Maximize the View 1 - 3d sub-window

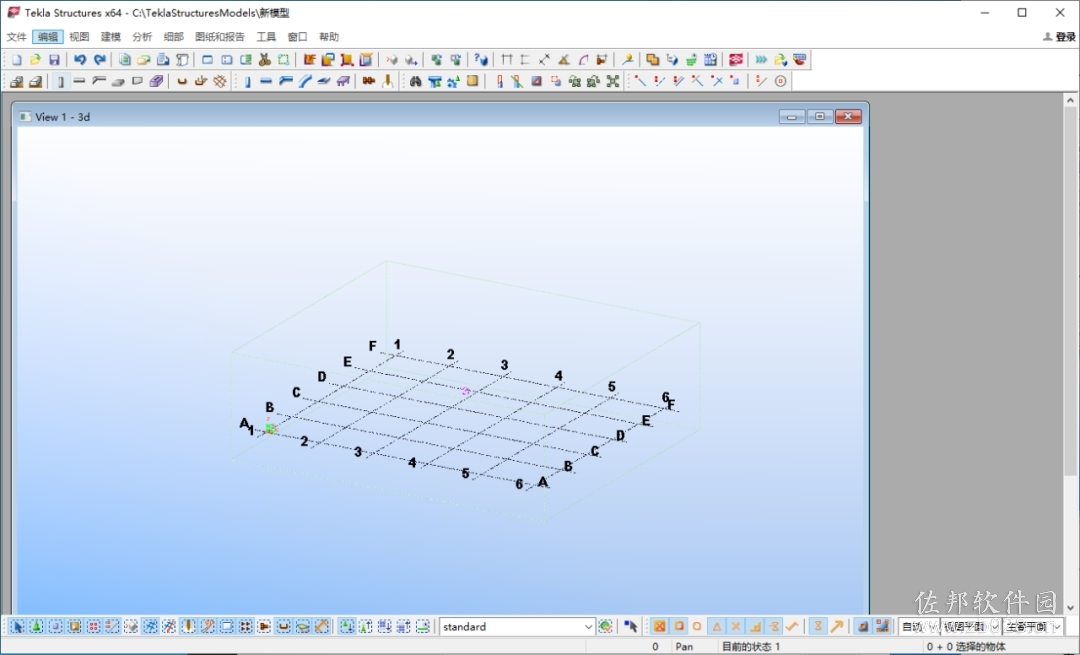click(x=820, y=116)
